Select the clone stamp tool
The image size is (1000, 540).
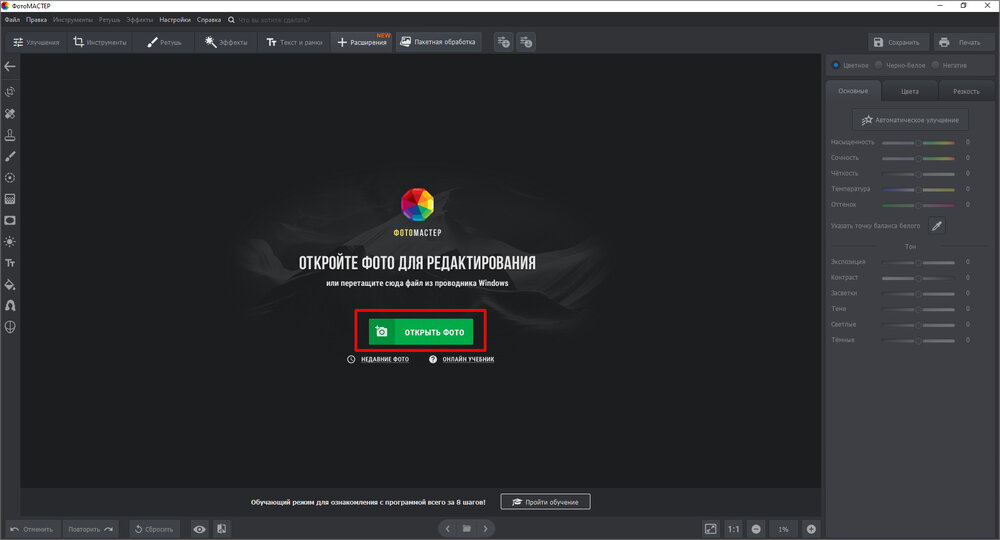pyautogui.click(x=10, y=135)
